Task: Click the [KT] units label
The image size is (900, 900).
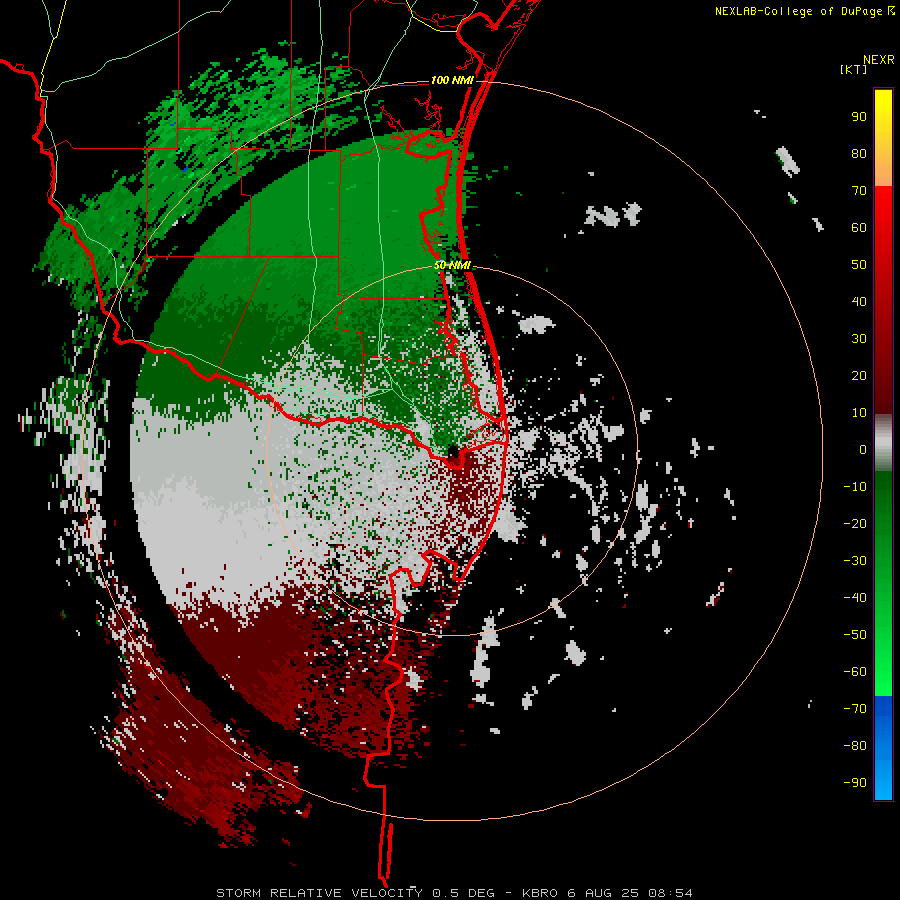Action: [x=854, y=69]
